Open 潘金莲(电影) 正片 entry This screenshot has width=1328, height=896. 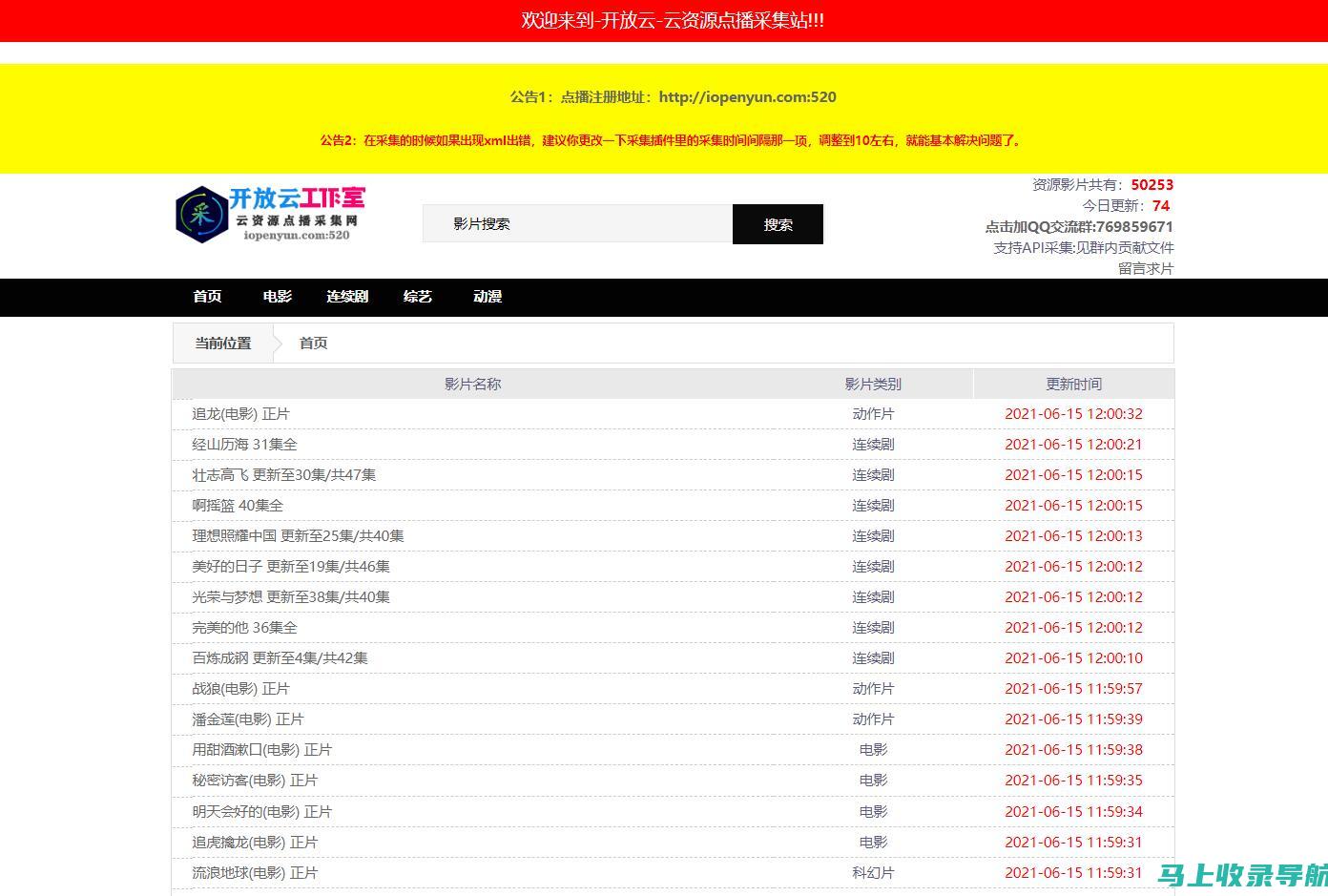coord(248,719)
